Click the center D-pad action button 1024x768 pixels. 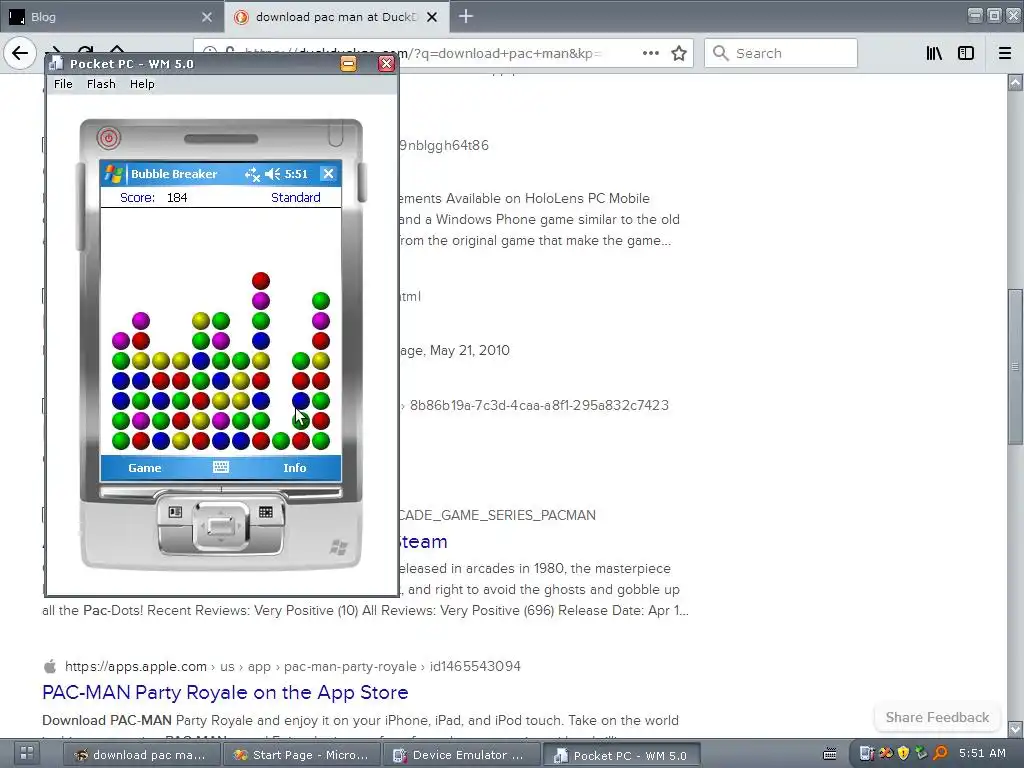[221, 526]
